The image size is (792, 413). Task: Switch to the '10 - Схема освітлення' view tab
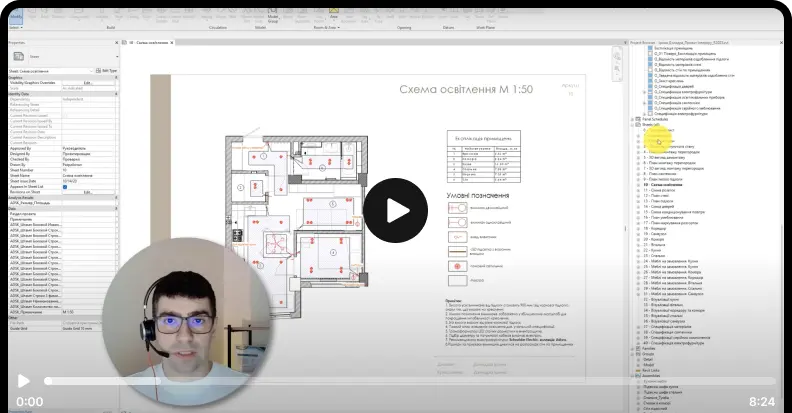[148, 43]
